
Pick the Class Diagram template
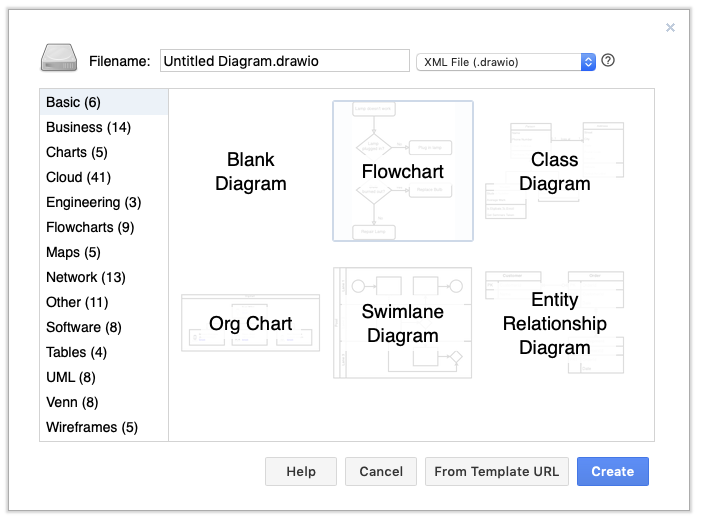555,171
